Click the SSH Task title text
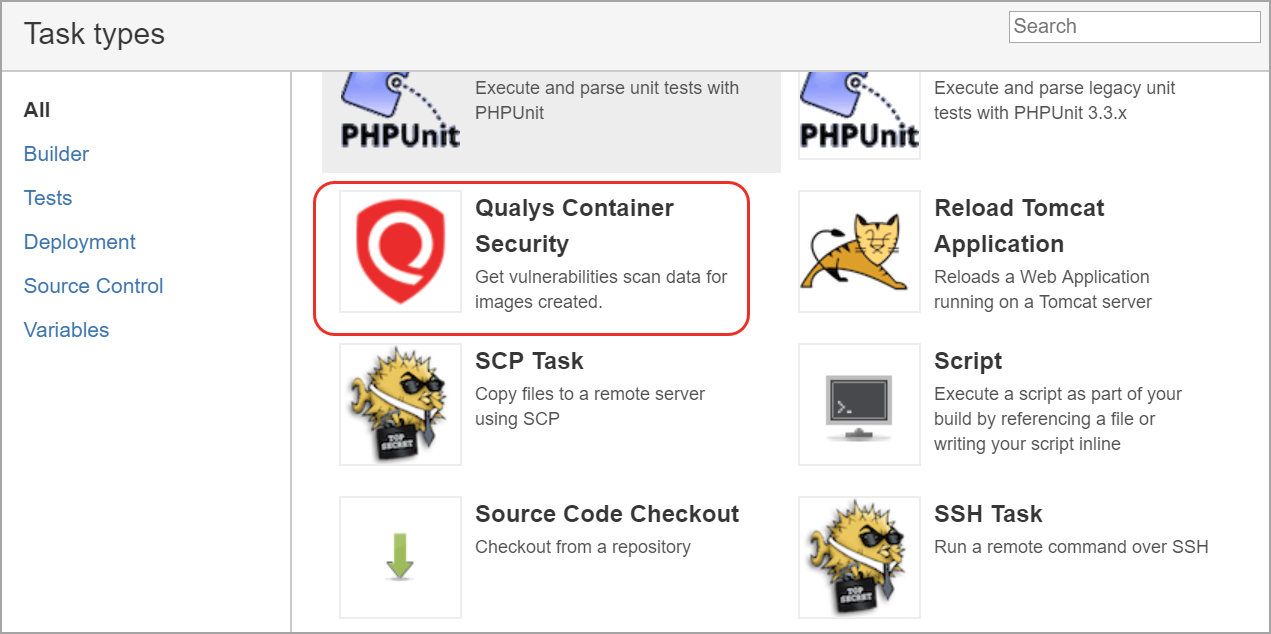 988,513
